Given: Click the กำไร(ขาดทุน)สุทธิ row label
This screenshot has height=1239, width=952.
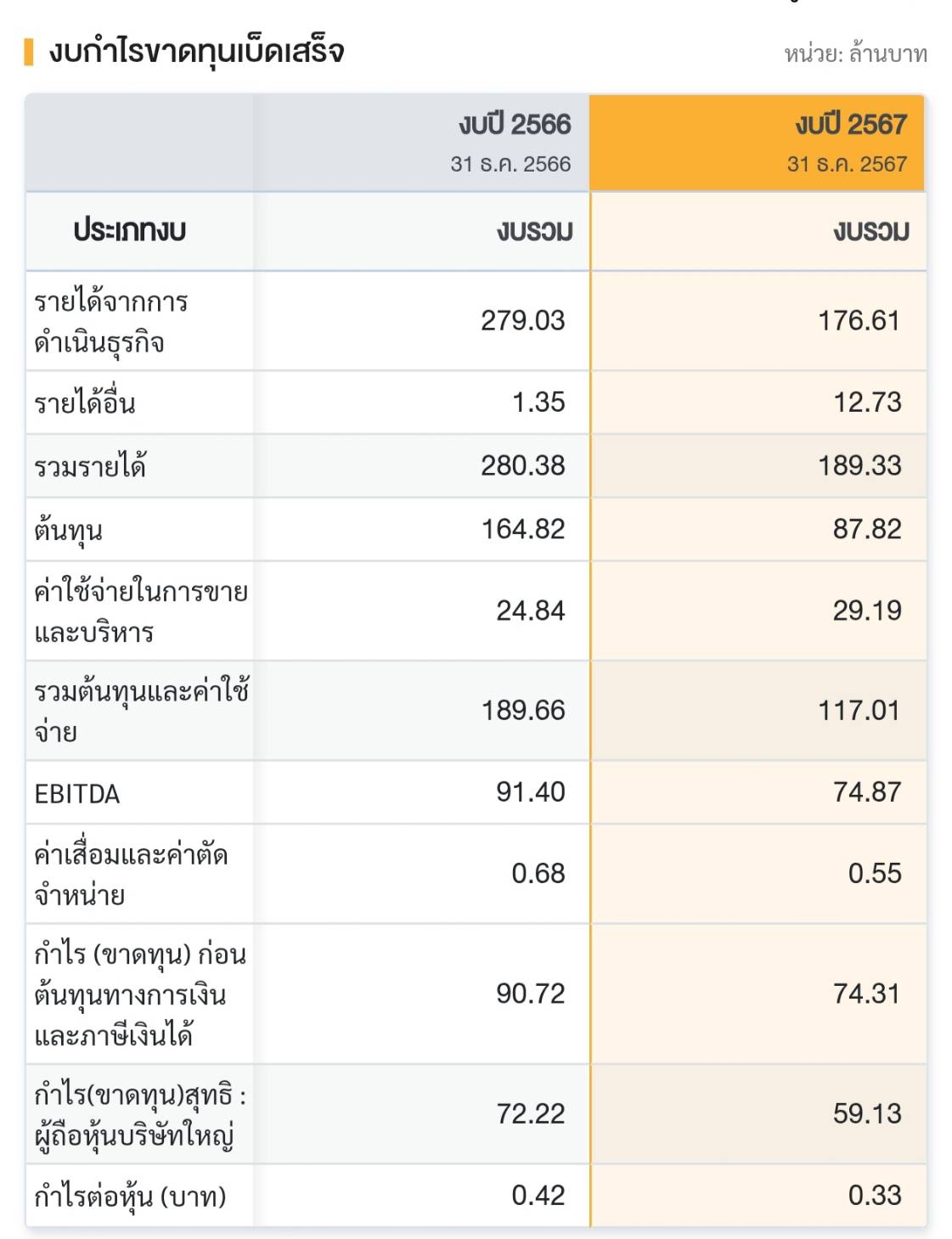Looking at the screenshot, I should pos(140,1114).
